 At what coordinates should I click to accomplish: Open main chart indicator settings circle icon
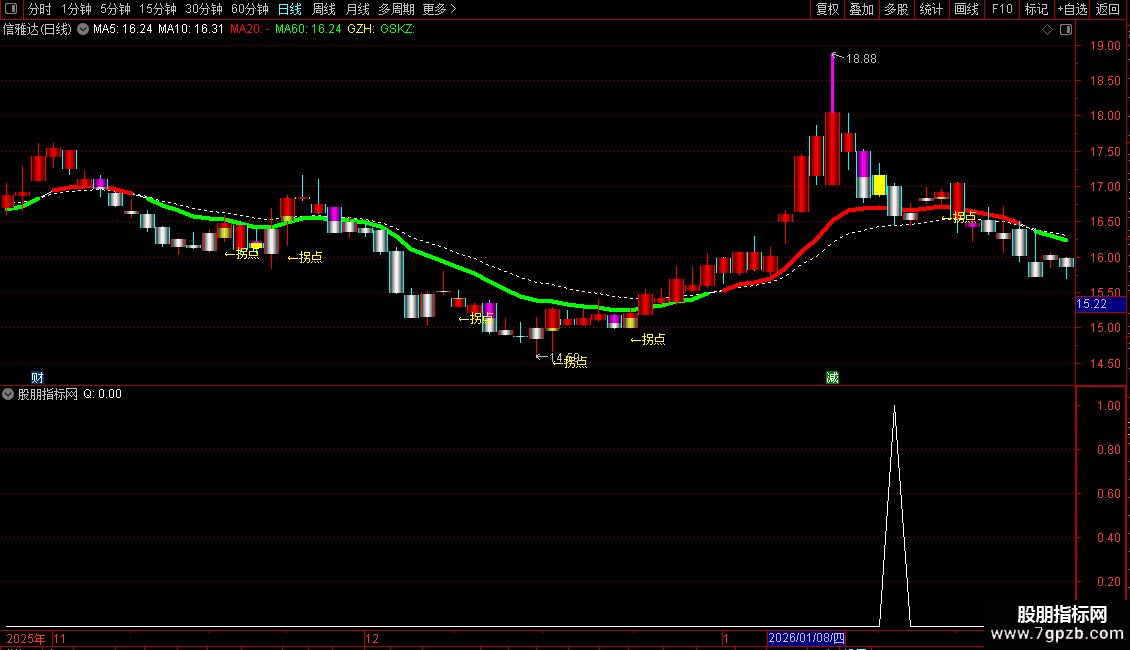83,29
